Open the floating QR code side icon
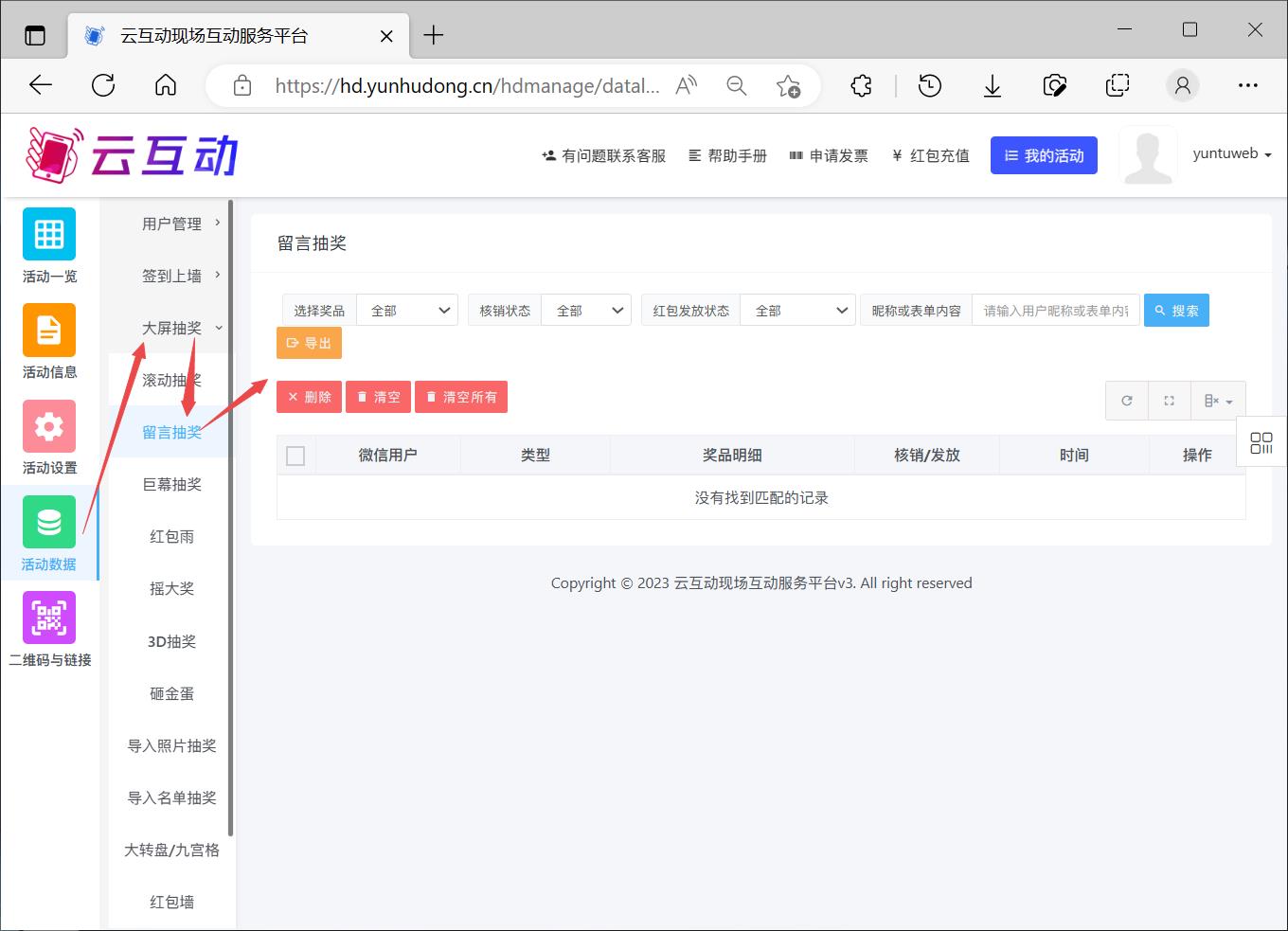 (1261, 442)
